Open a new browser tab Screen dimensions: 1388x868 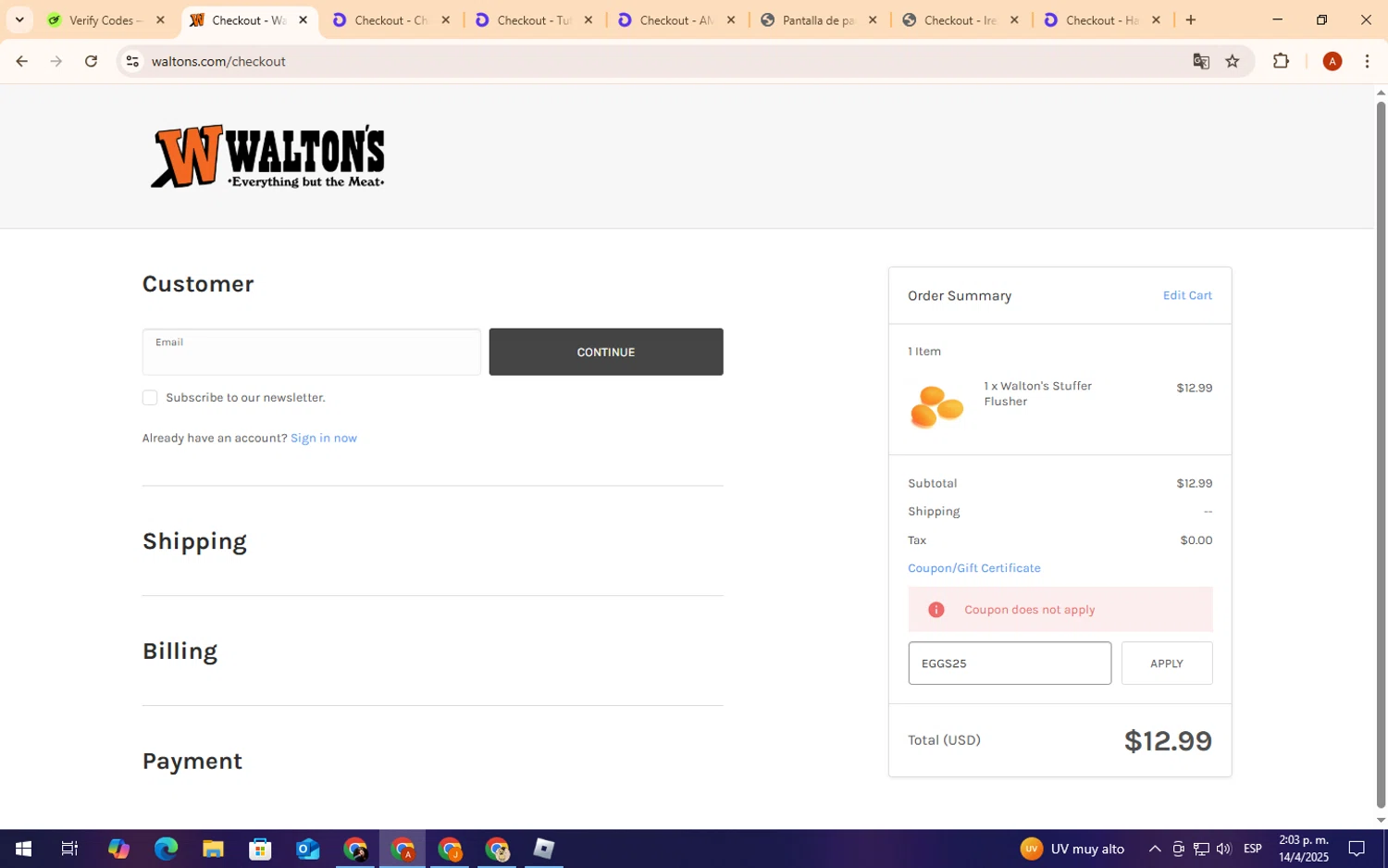(1191, 19)
